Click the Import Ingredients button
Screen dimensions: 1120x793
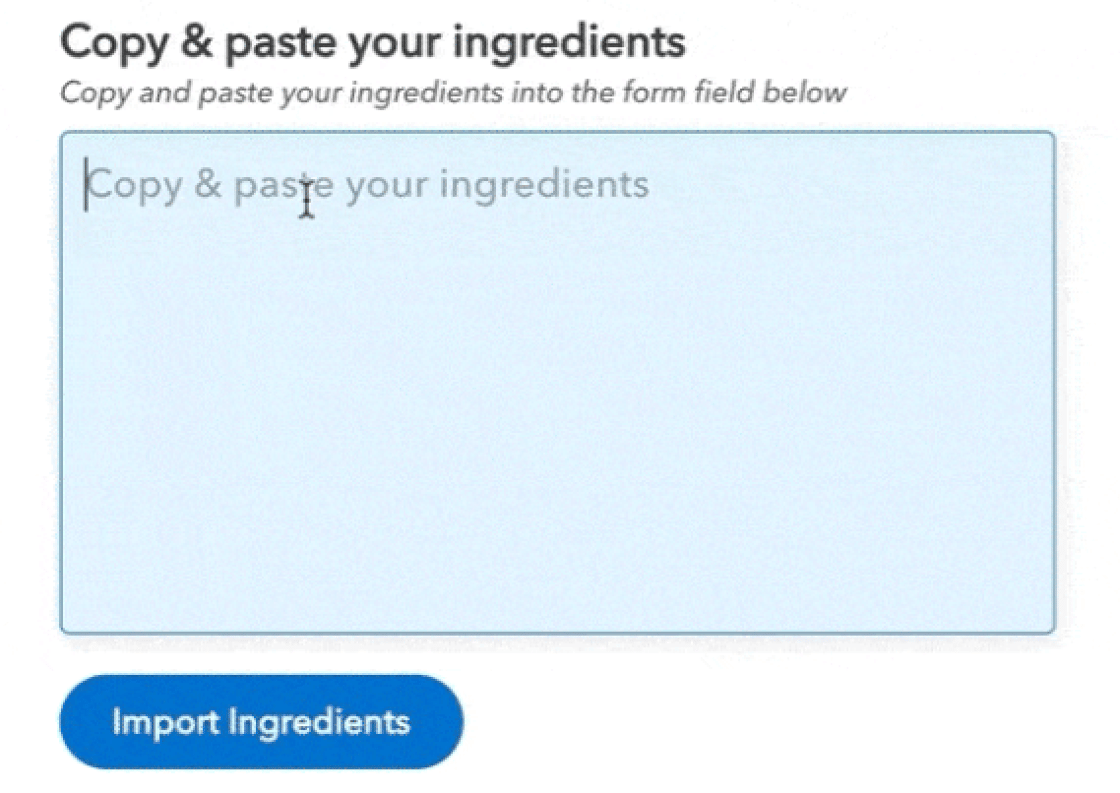point(261,722)
